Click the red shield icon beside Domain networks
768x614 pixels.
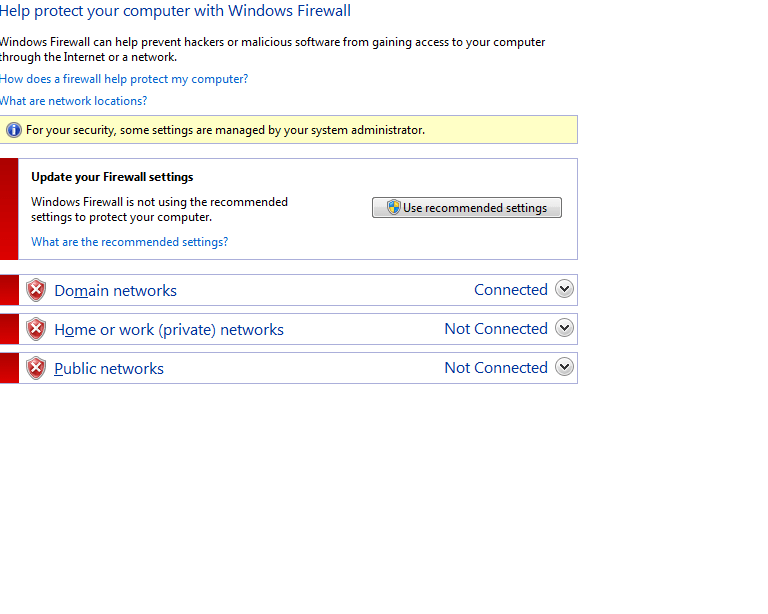pyautogui.click(x=36, y=290)
